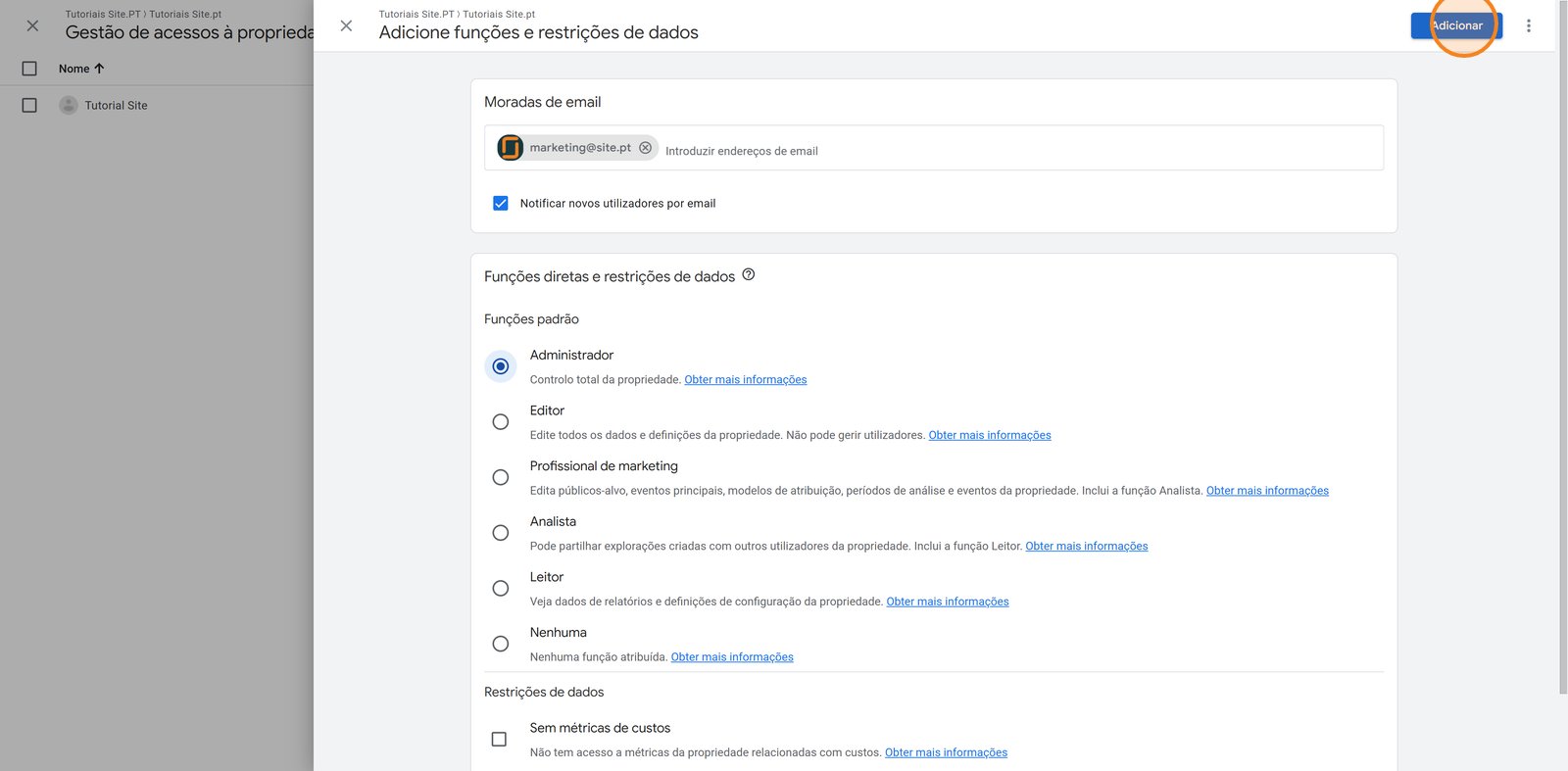Select the Editor role radio button
Image resolution: width=1568 pixels, height=771 pixels.
tap(501, 422)
